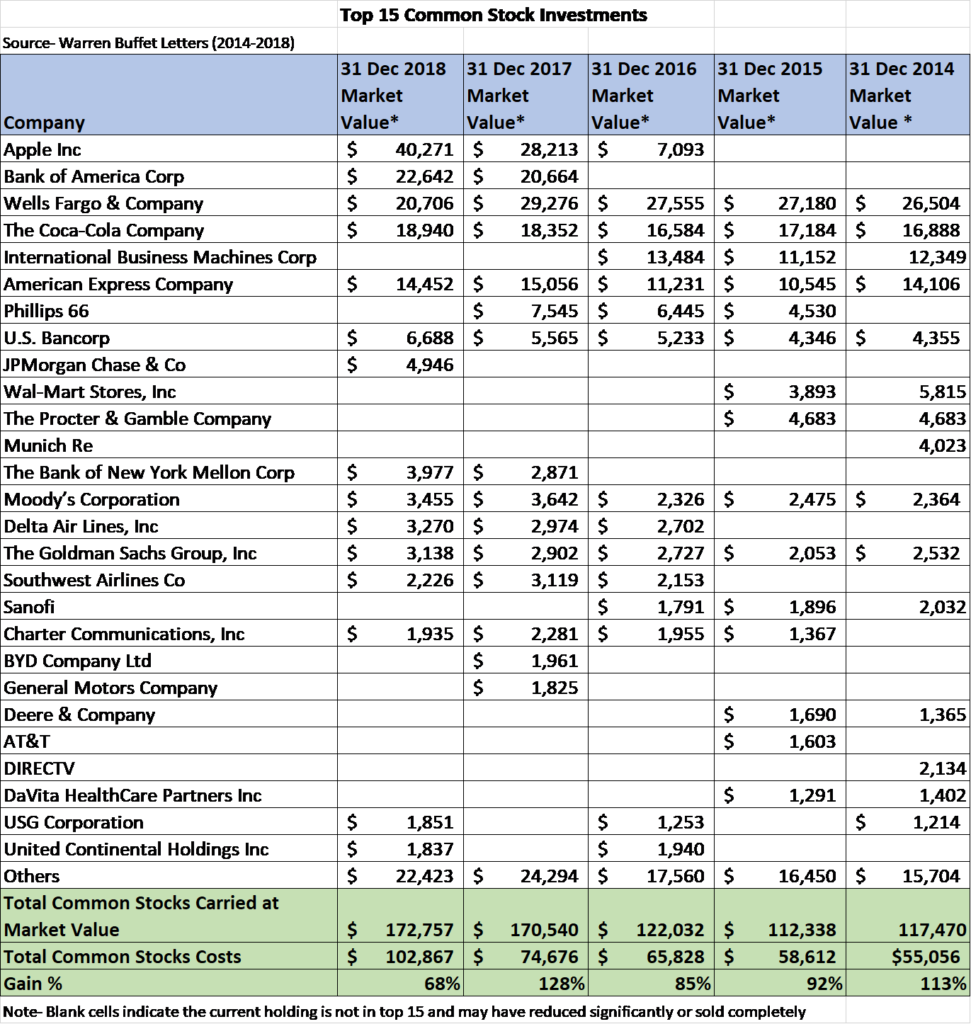This screenshot has height=1024, width=971.
Task: Click the 113% gain cell
Action: click(x=943, y=983)
